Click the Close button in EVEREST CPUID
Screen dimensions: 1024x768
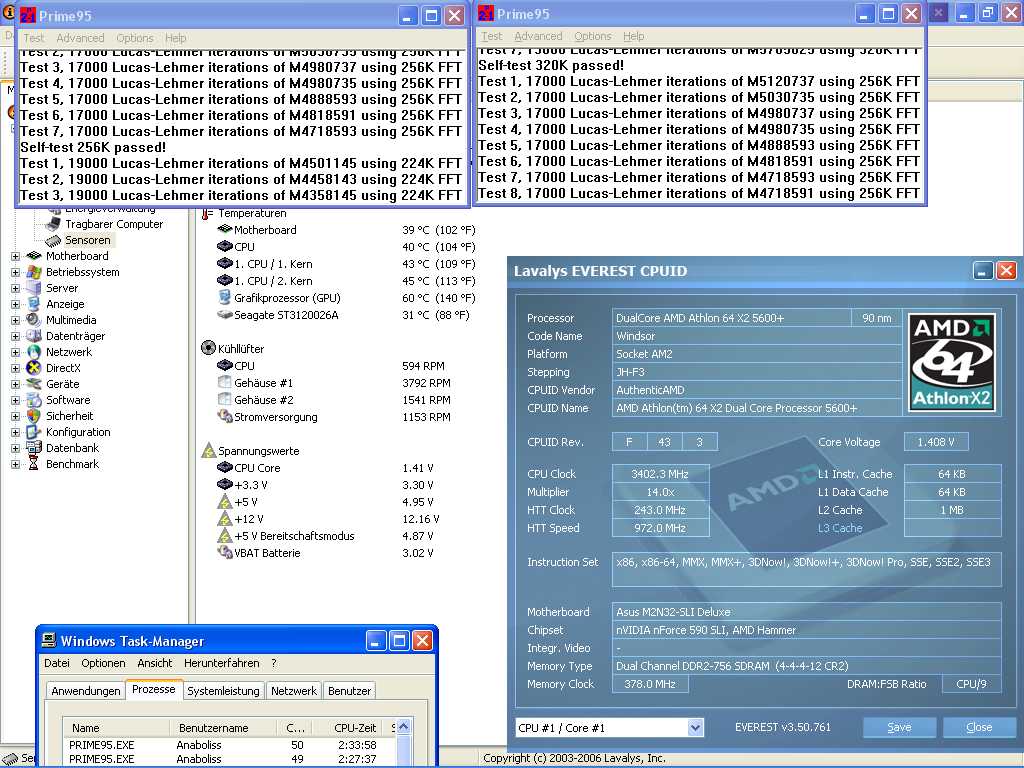point(979,727)
